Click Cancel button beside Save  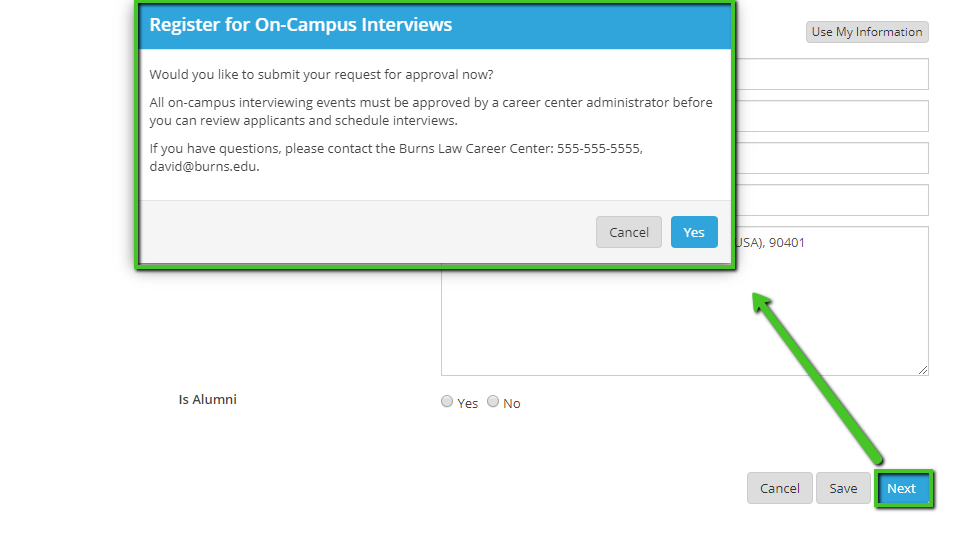pyautogui.click(x=779, y=488)
